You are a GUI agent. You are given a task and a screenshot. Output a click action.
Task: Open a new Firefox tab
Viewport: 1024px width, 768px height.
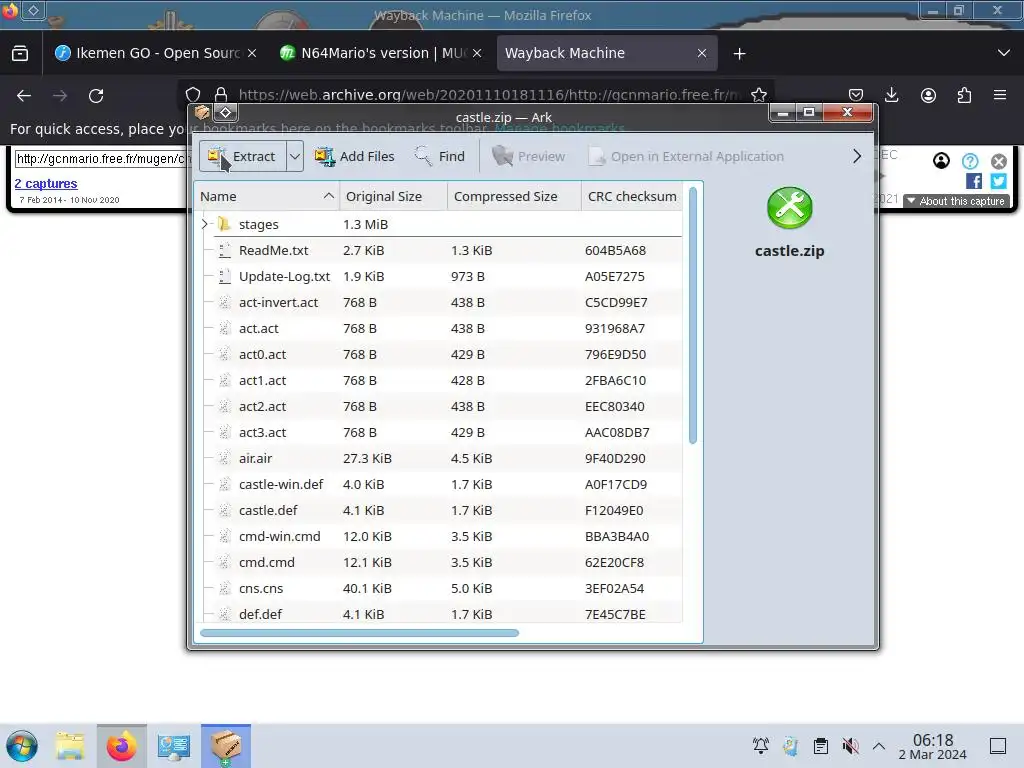pyautogui.click(x=739, y=54)
